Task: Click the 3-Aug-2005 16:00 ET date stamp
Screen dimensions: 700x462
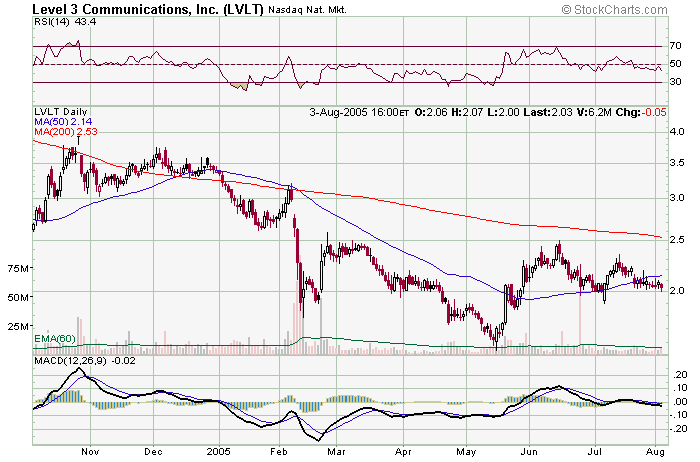Action: click(x=359, y=112)
